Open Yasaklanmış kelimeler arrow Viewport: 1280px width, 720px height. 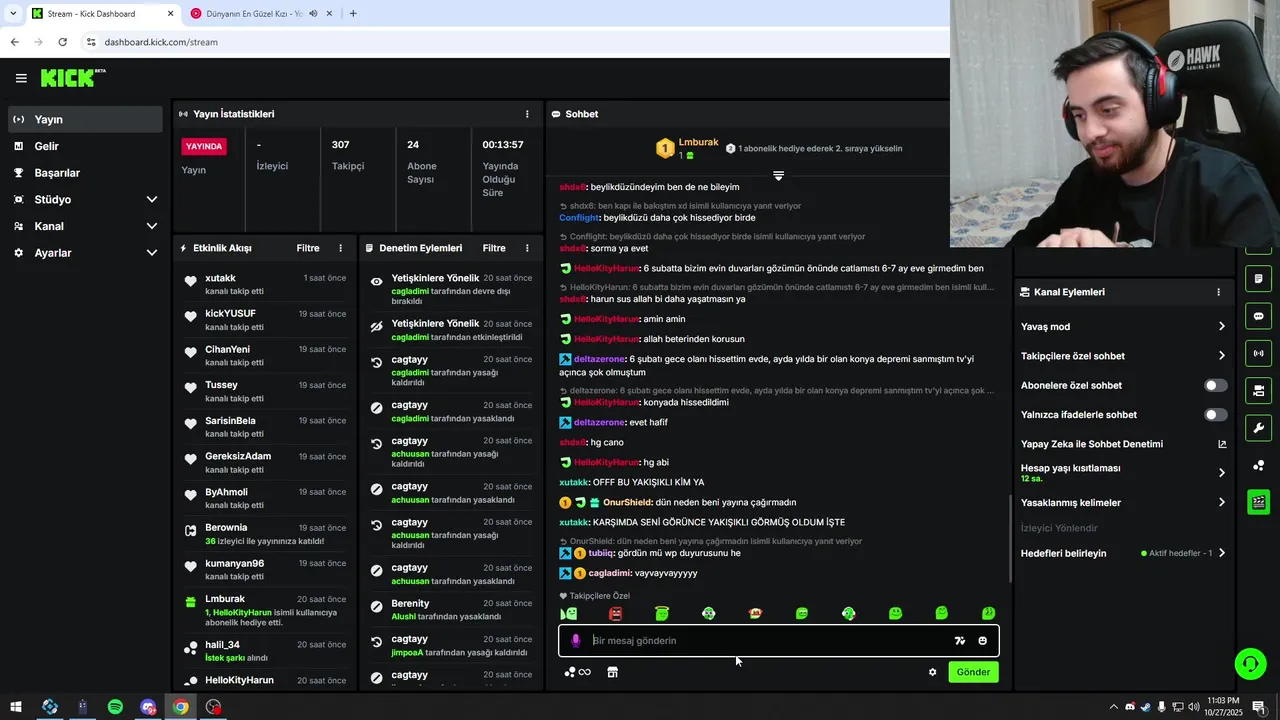[x=1221, y=502]
